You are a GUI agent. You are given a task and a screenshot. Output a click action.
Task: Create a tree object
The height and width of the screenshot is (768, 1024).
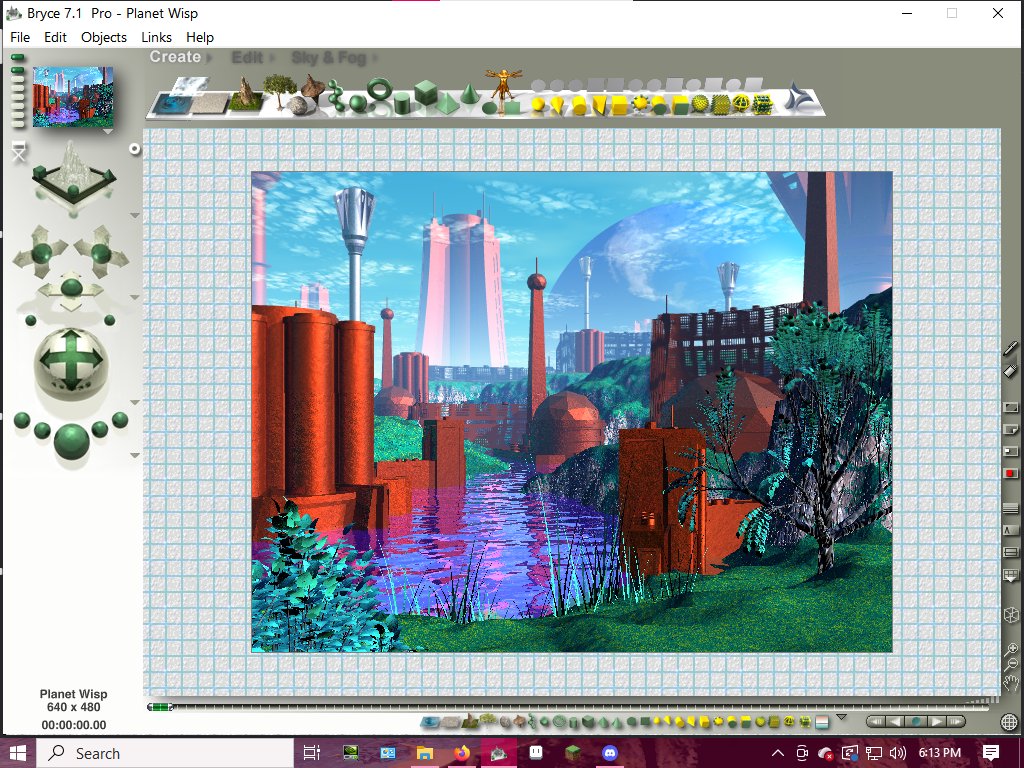(278, 89)
